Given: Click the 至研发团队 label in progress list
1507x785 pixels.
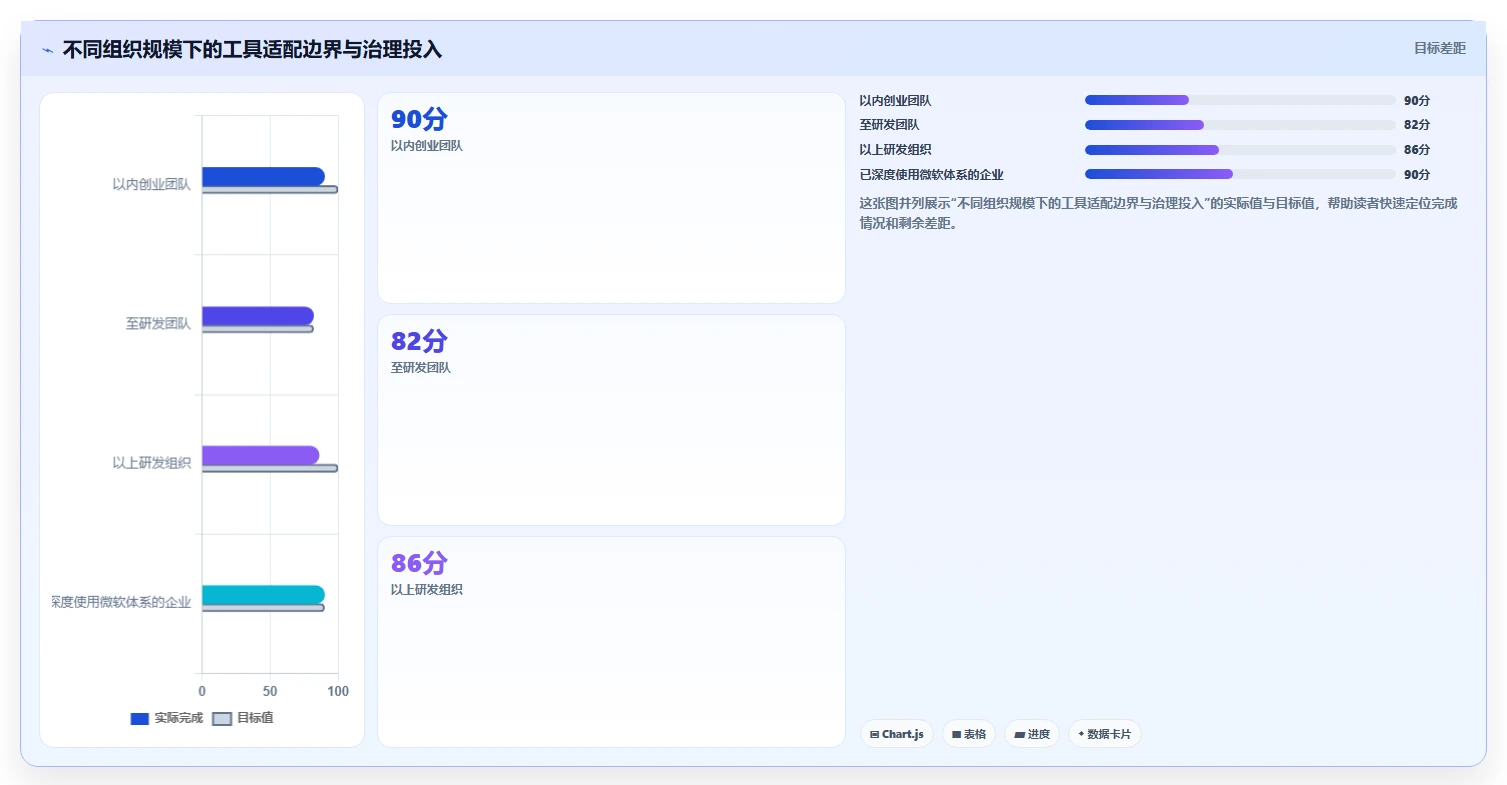Looking at the screenshot, I should tap(889, 125).
